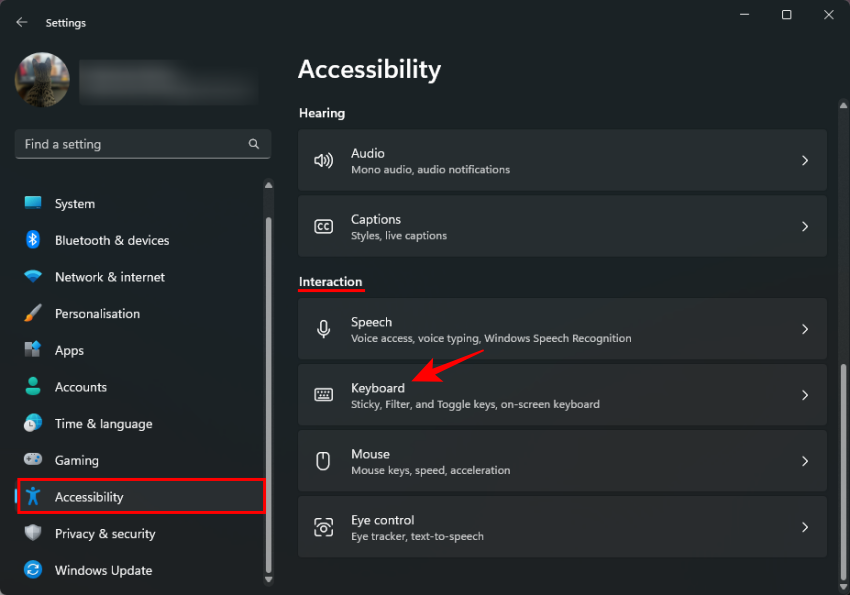Open the Captions settings row
This screenshot has width=850, height=595.
[x=560, y=226]
